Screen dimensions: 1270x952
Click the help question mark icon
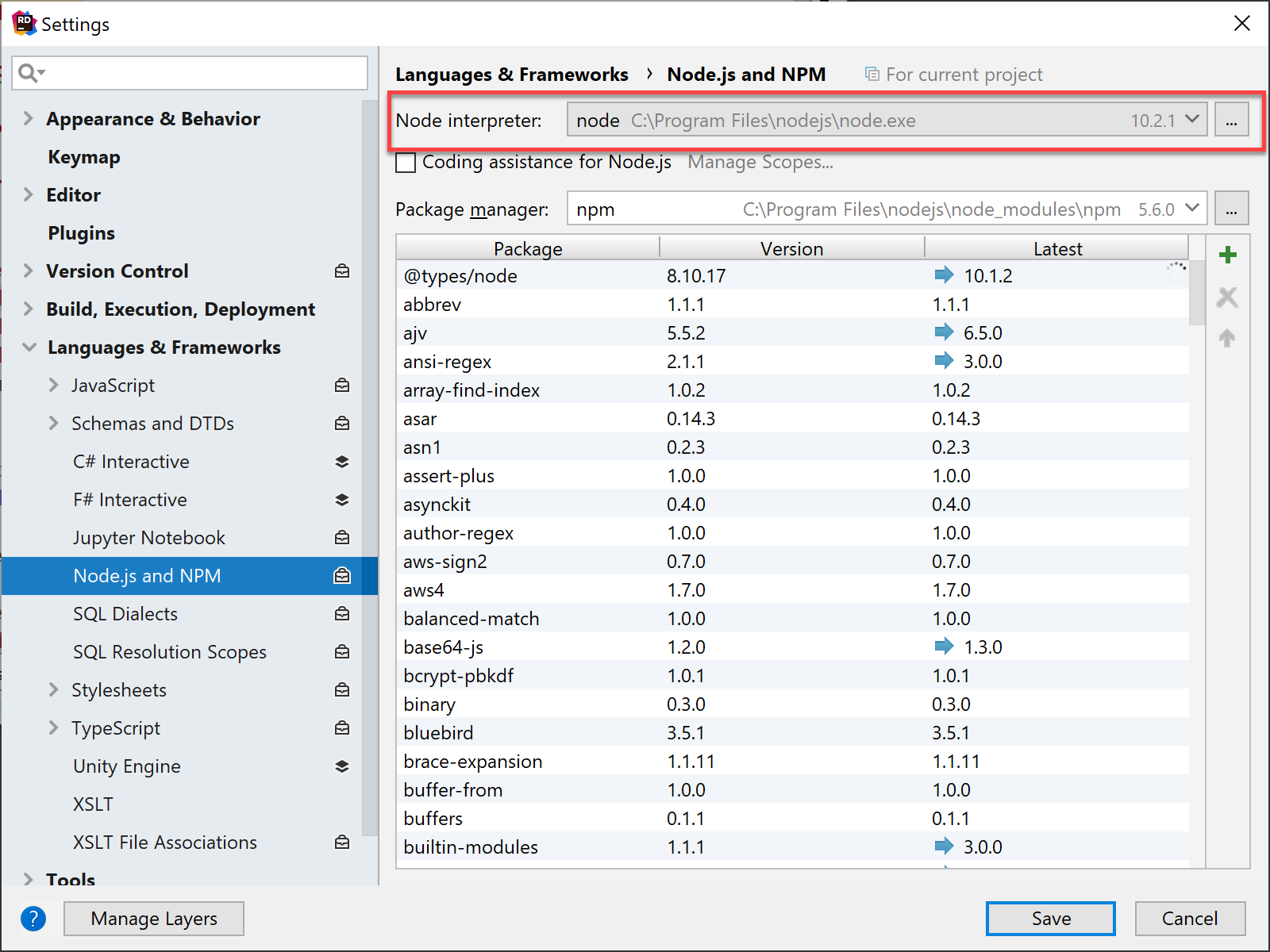click(33, 919)
